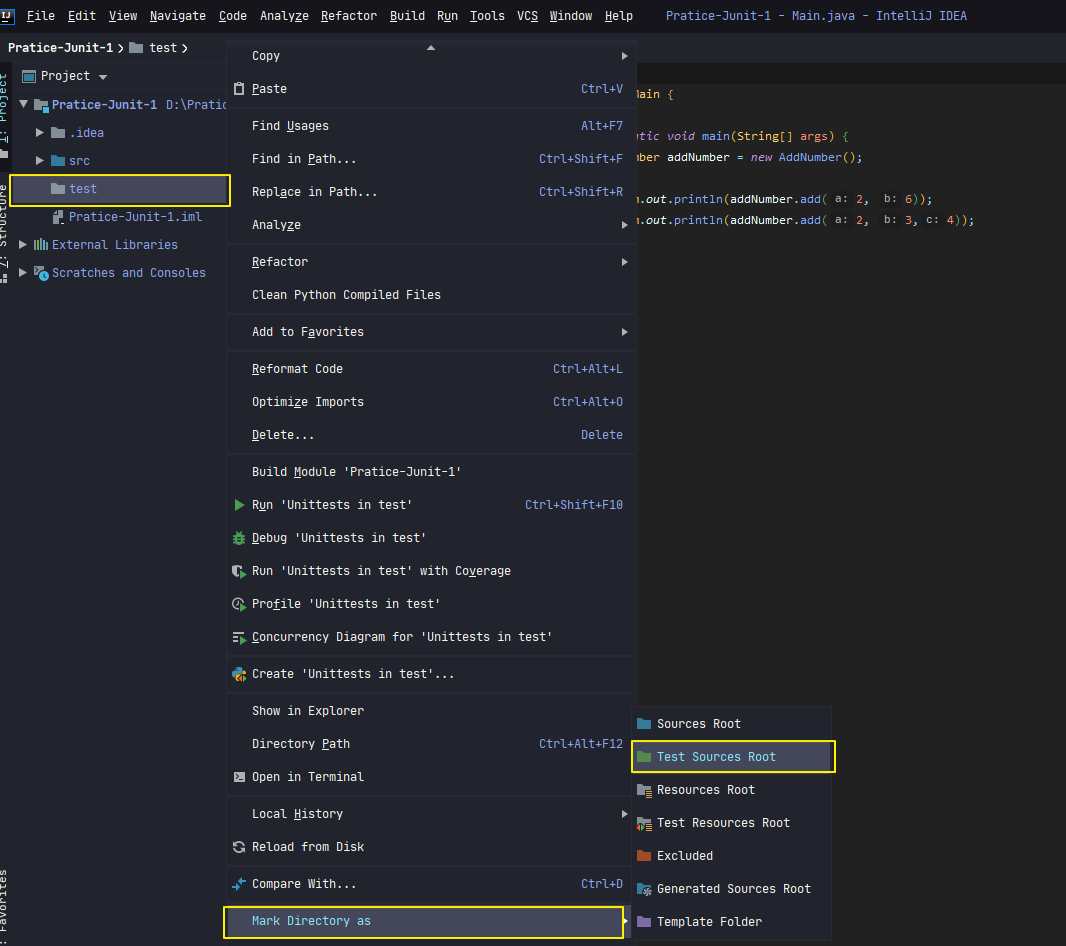Select Show in Explorer
Image resolution: width=1066 pixels, height=946 pixels.
coord(432,711)
